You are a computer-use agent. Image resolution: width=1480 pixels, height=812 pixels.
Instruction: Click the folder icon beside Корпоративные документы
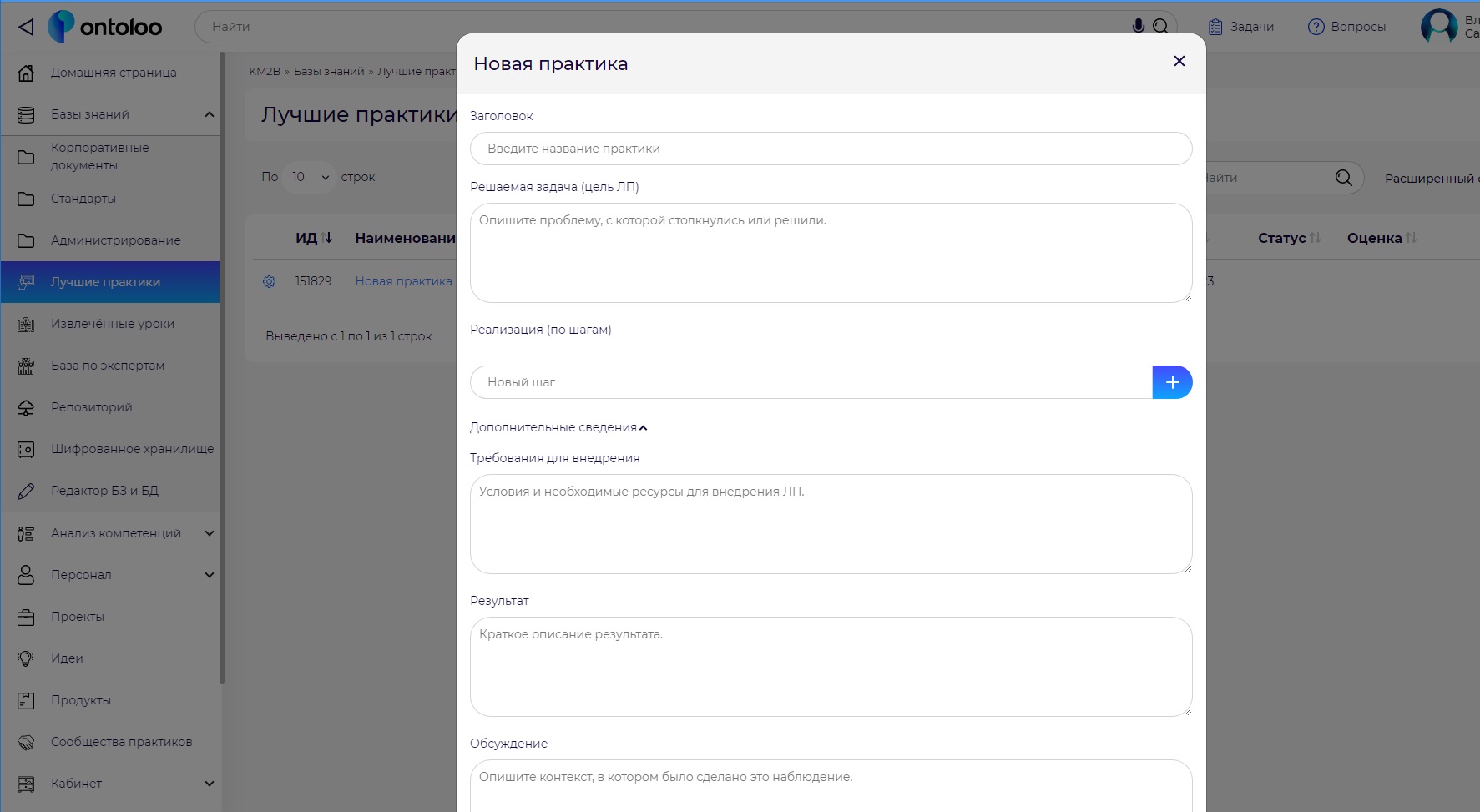click(27, 157)
